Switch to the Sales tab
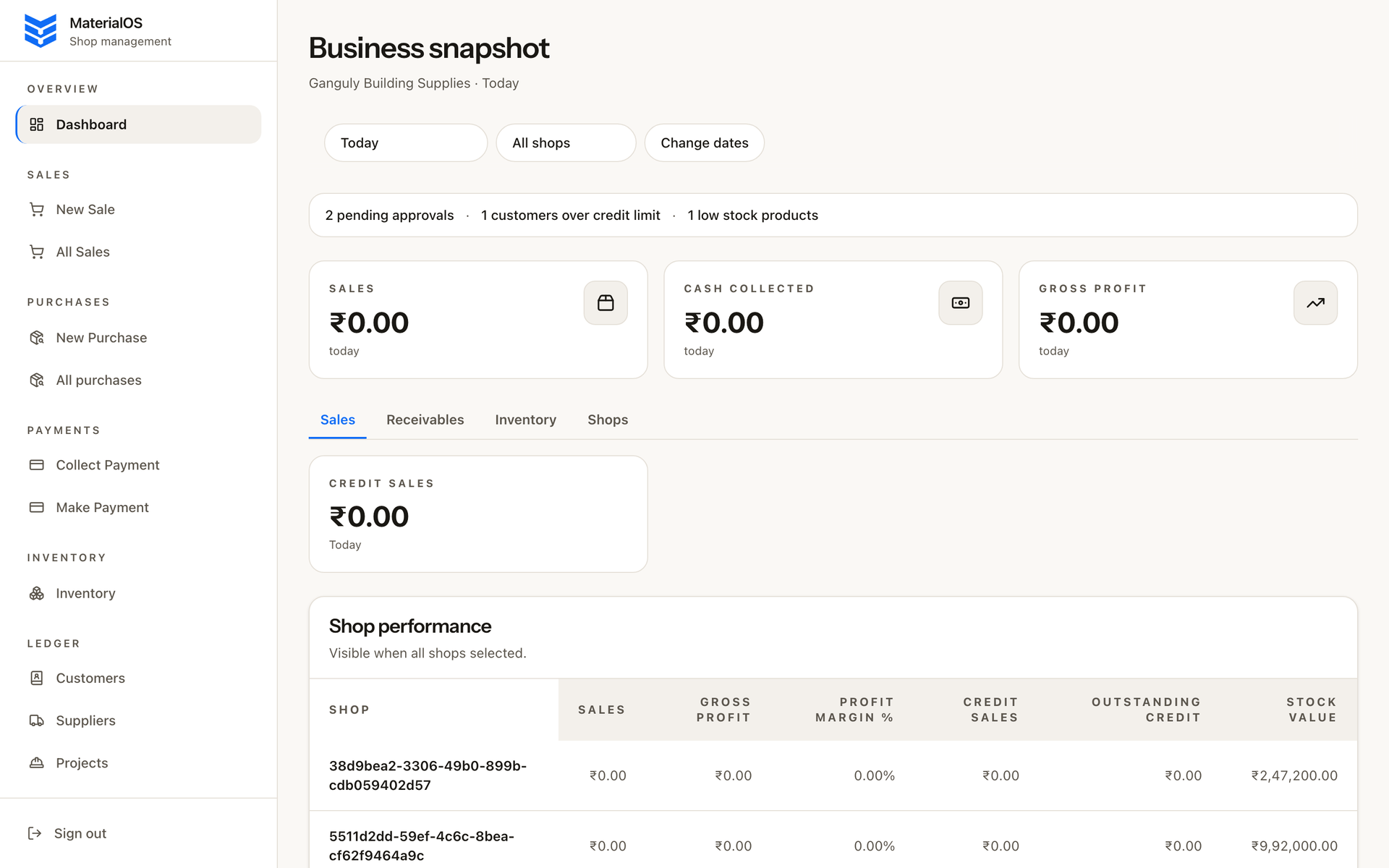 [x=338, y=420]
